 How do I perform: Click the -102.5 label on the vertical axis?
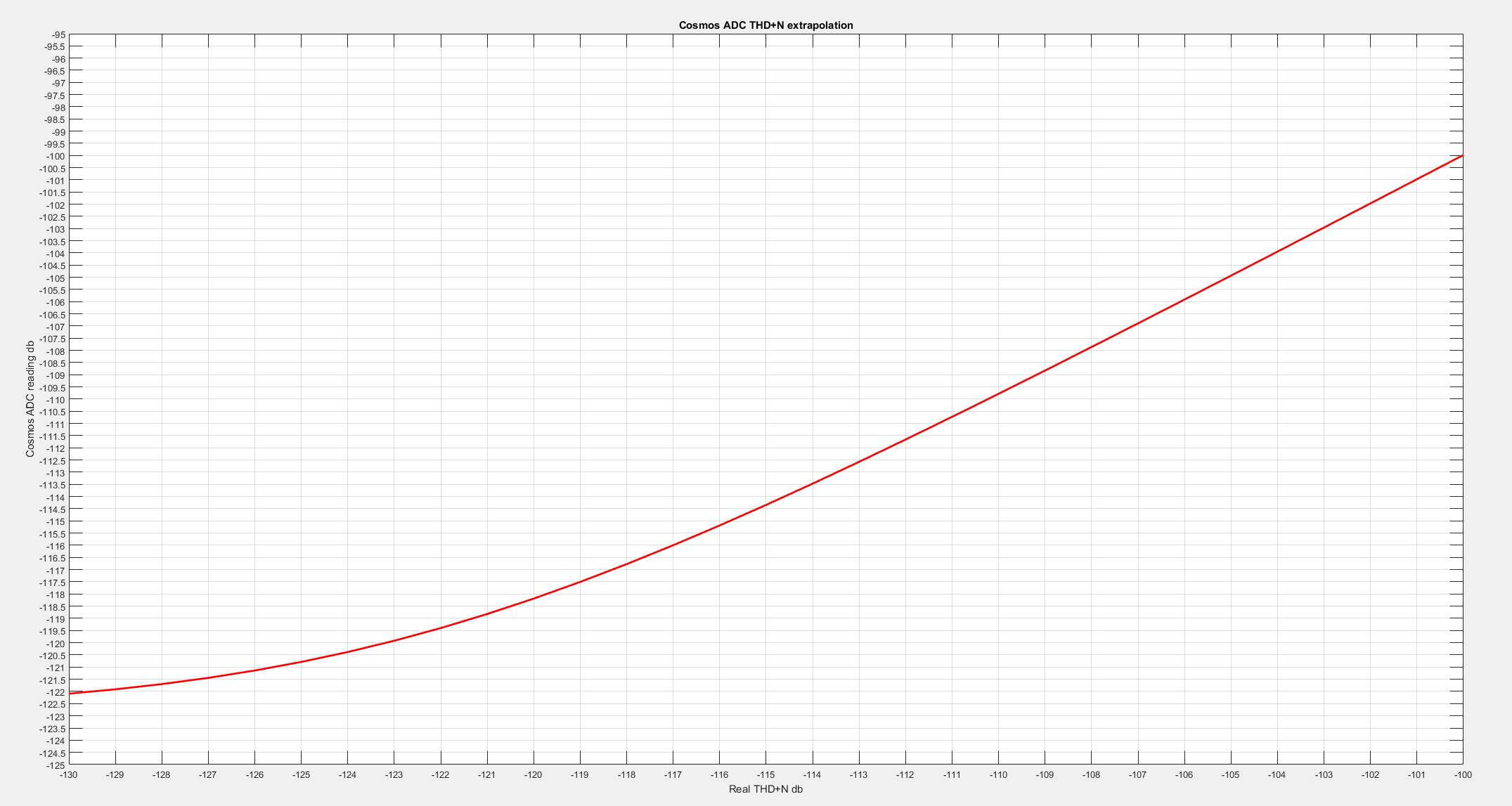click(53, 217)
